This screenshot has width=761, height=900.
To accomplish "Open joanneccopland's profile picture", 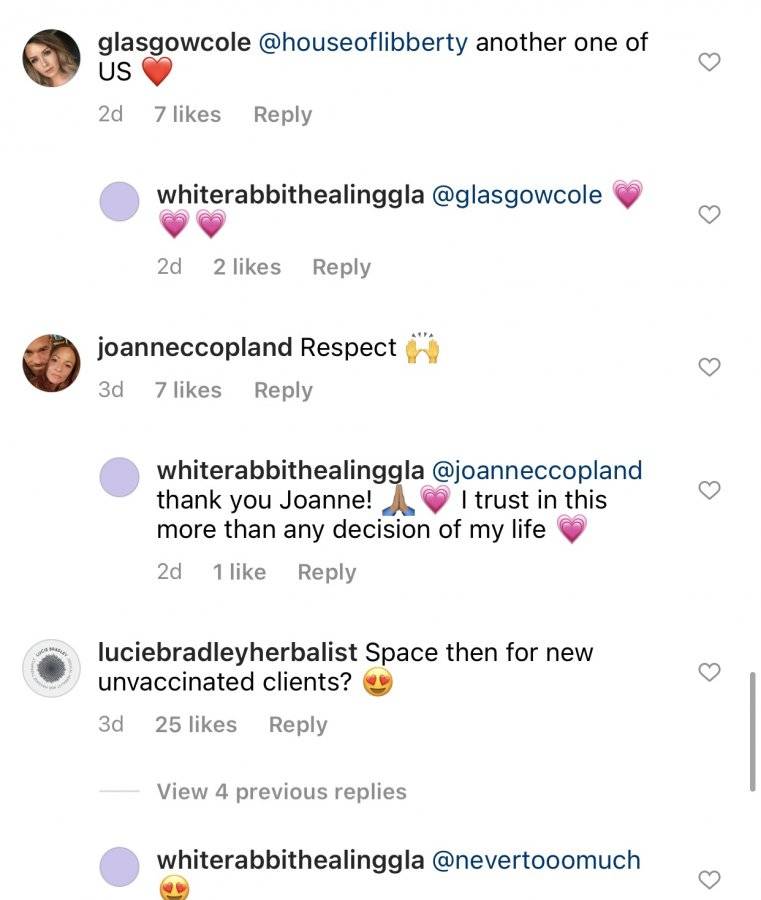I will pos(51,363).
